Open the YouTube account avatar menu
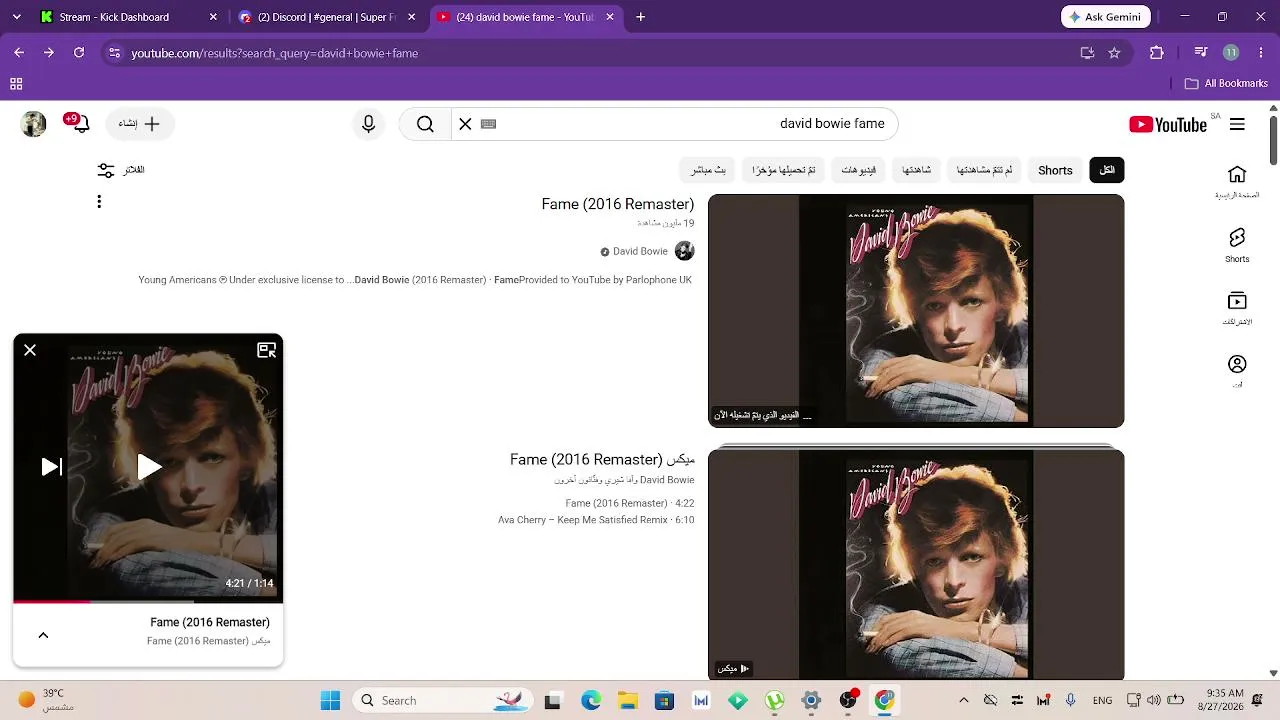This screenshot has width=1280, height=720. pos(34,124)
